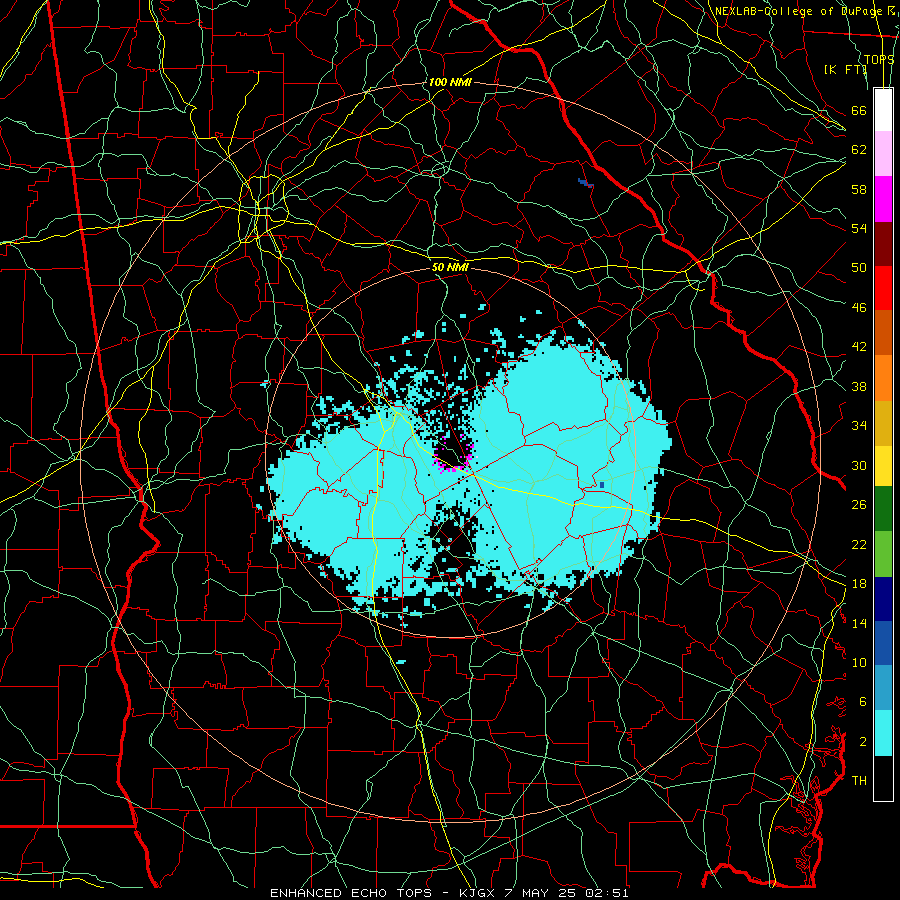Click the legend value '30'
The image size is (900, 900).
point(859,465)
